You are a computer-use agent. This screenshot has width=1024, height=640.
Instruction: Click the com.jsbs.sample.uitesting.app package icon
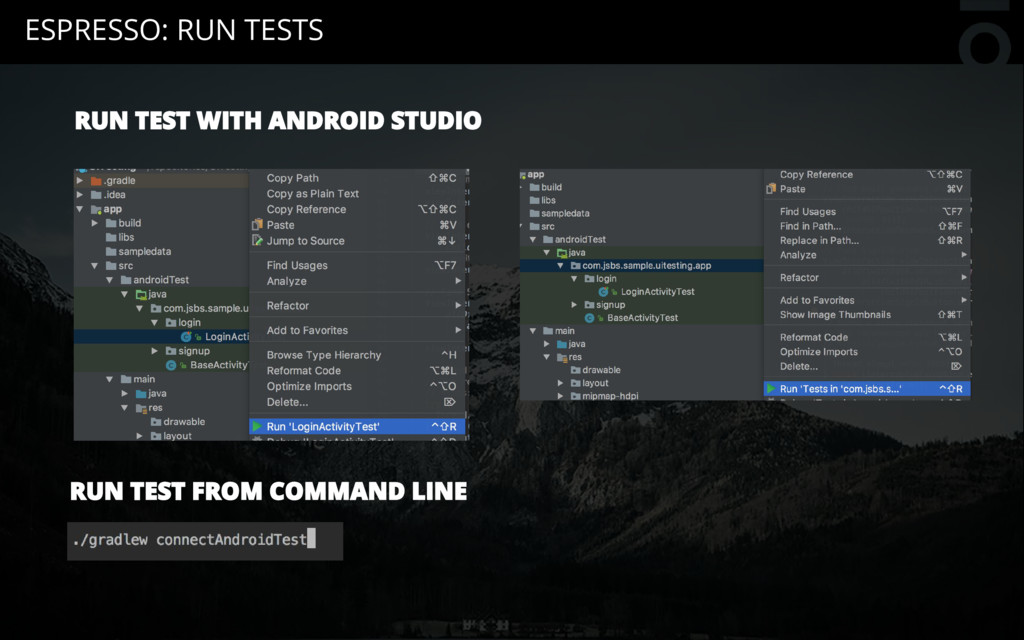[x=575, y=266]
